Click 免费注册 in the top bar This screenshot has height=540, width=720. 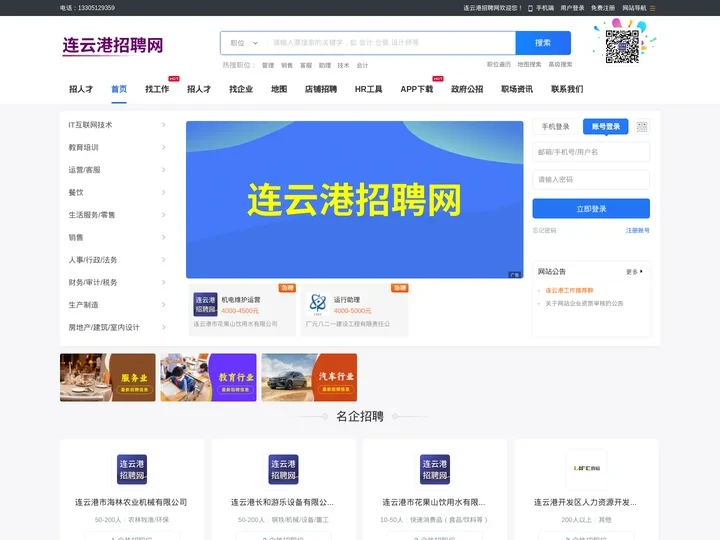coord(602,8)
